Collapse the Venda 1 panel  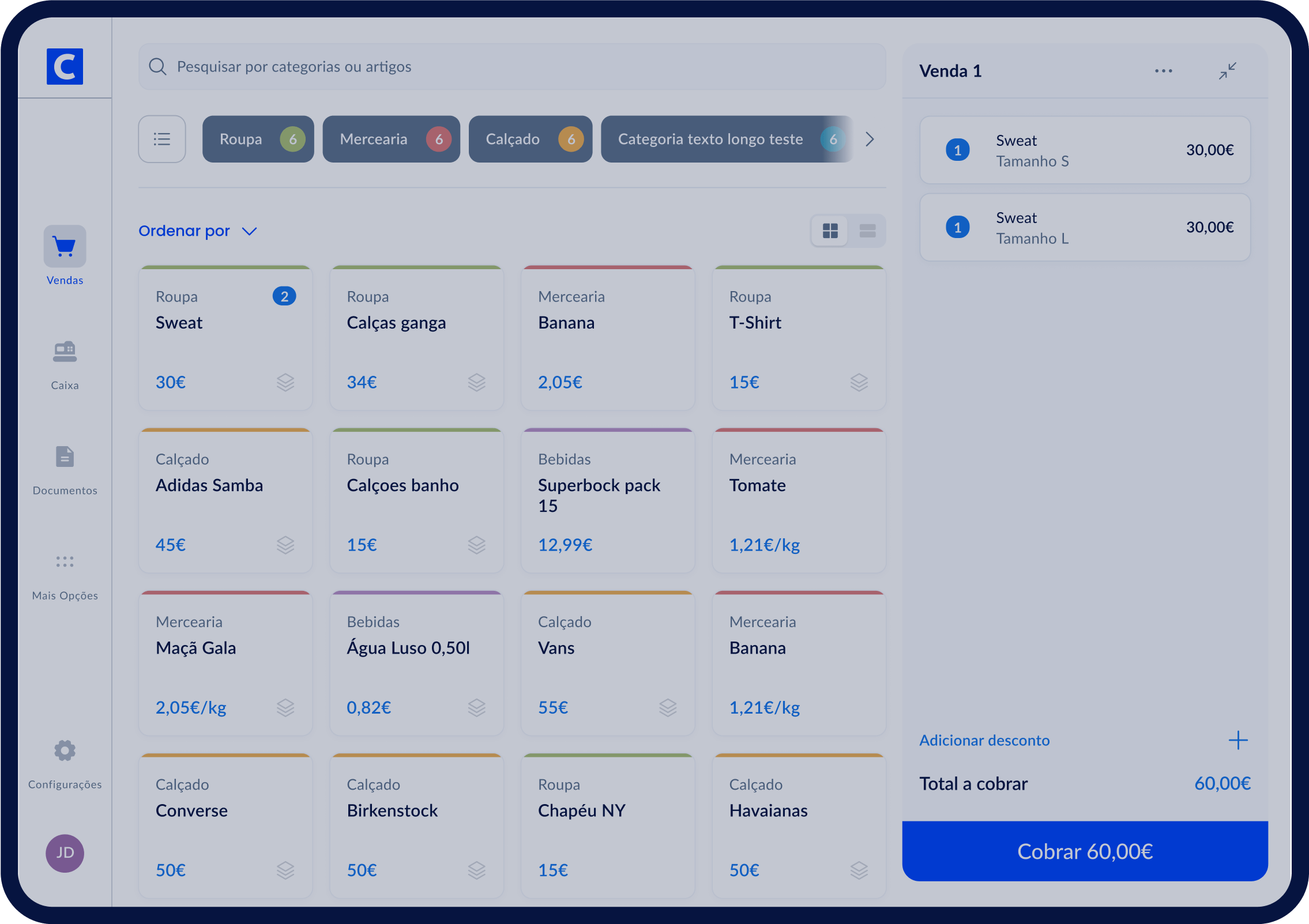pos(1228,71)
